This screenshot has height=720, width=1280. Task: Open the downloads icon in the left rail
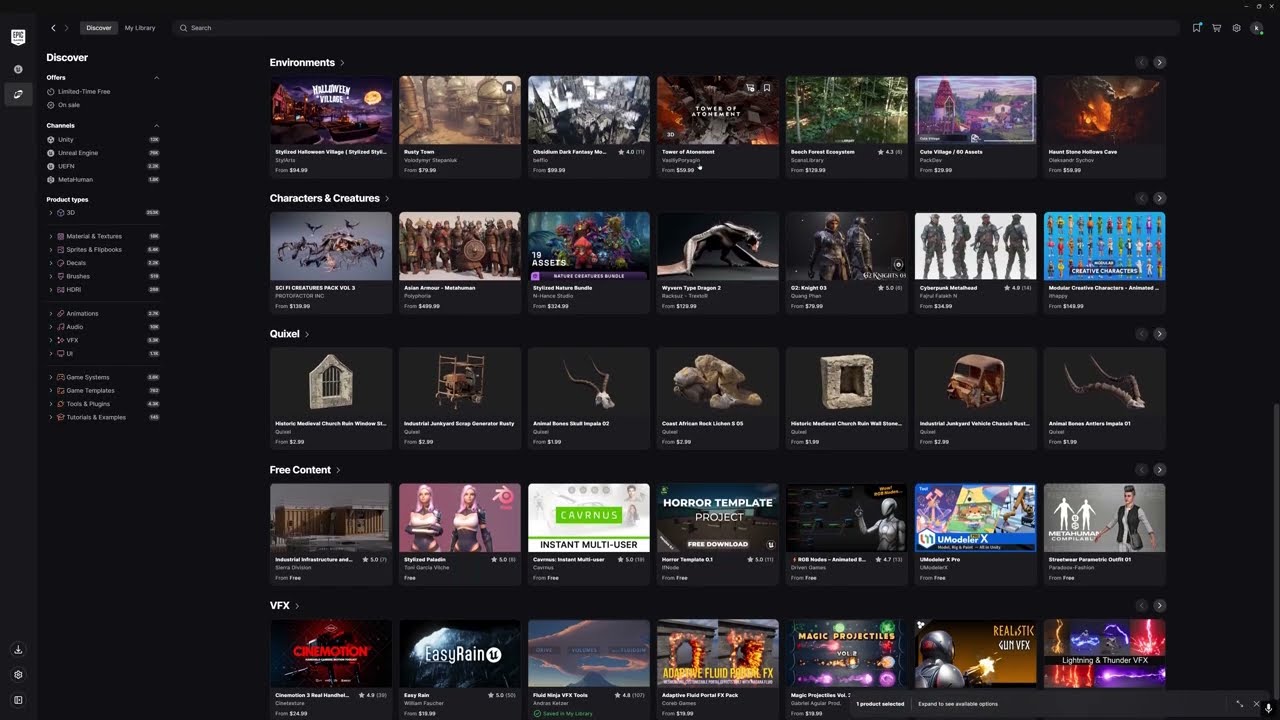(18, 650)
